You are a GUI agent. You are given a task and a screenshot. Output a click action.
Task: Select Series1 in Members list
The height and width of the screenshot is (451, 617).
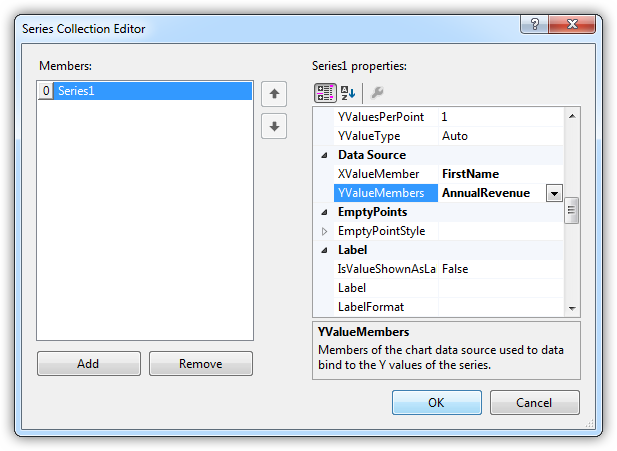click(145, 91)
